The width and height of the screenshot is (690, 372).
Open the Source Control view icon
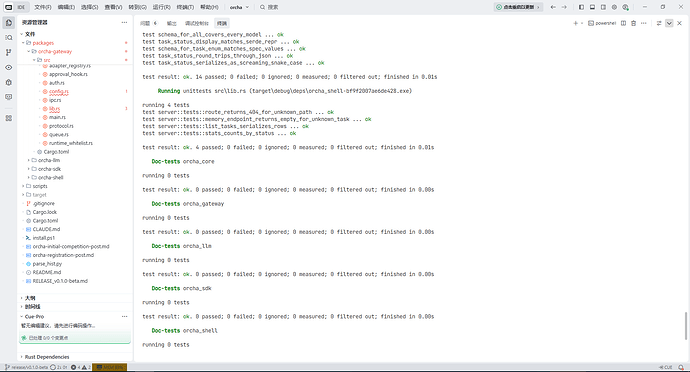click(x=9, y=52)
